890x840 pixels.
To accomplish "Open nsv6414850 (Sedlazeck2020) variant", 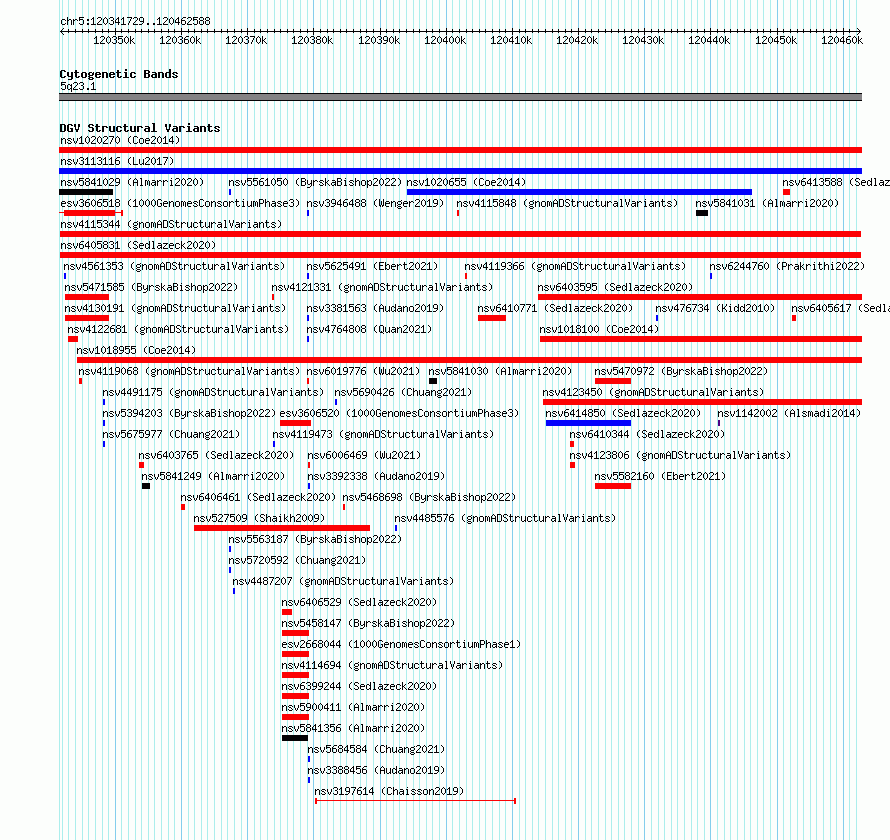I will [x=623, y=413].
